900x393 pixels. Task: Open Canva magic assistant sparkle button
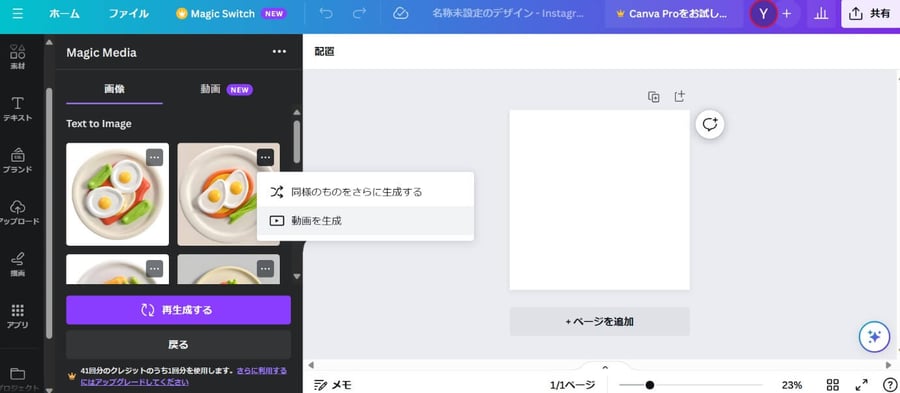pos(874,337)
